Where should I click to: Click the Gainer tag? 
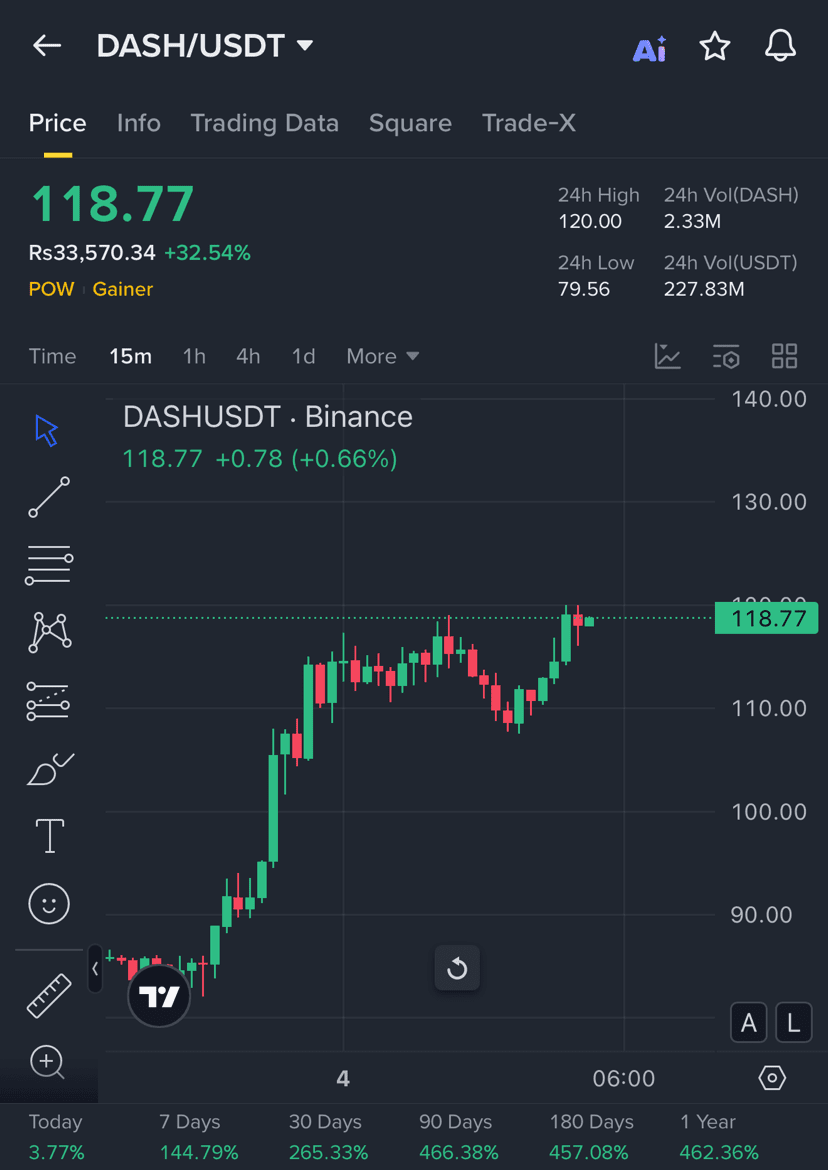(x=123, y=290)
